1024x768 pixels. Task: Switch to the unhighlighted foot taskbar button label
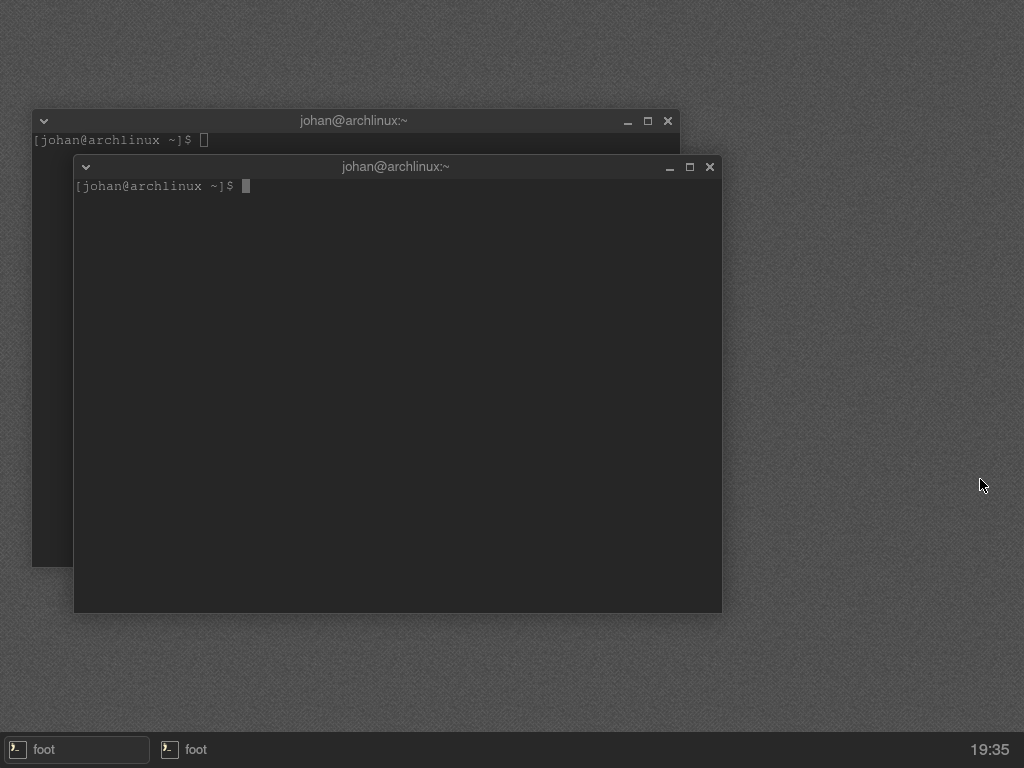click(x=196, y=749)
